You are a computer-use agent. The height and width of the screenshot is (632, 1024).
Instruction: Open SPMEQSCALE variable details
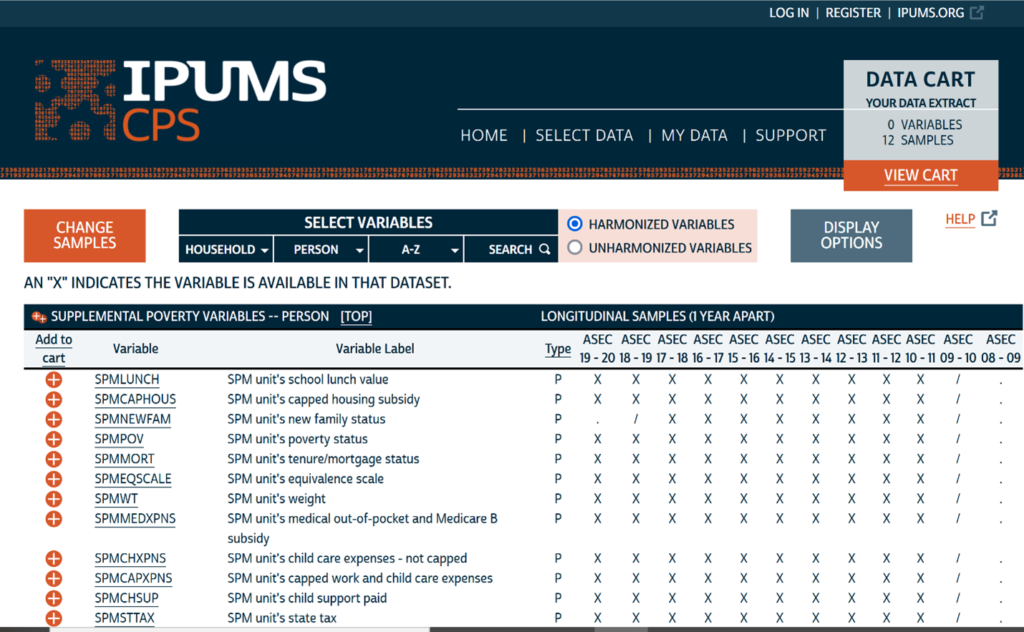click(x=133, y=479)
